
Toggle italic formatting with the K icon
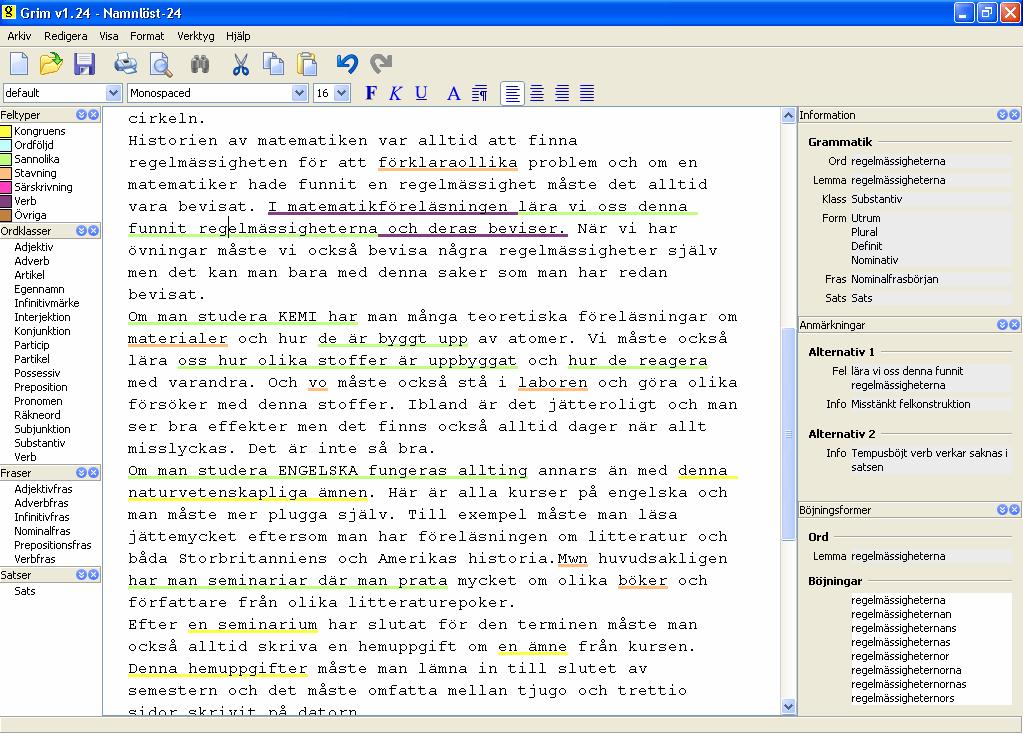395,93
